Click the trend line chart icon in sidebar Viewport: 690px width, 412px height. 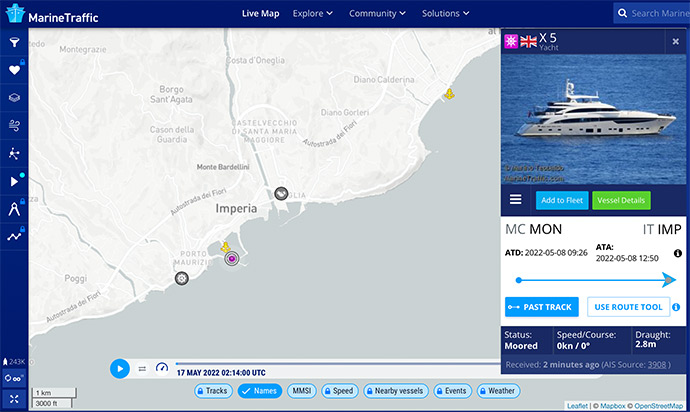14,236
